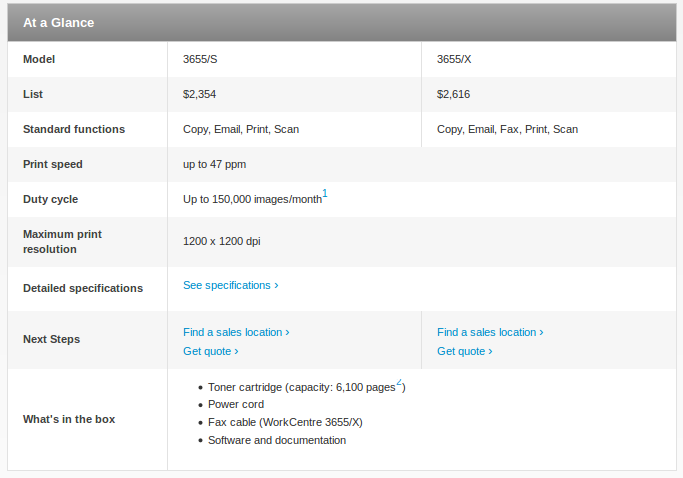Request Get quote under the 3655/X column
The height and width of the screenshot is (478, 683).
[x=464, y=351]
